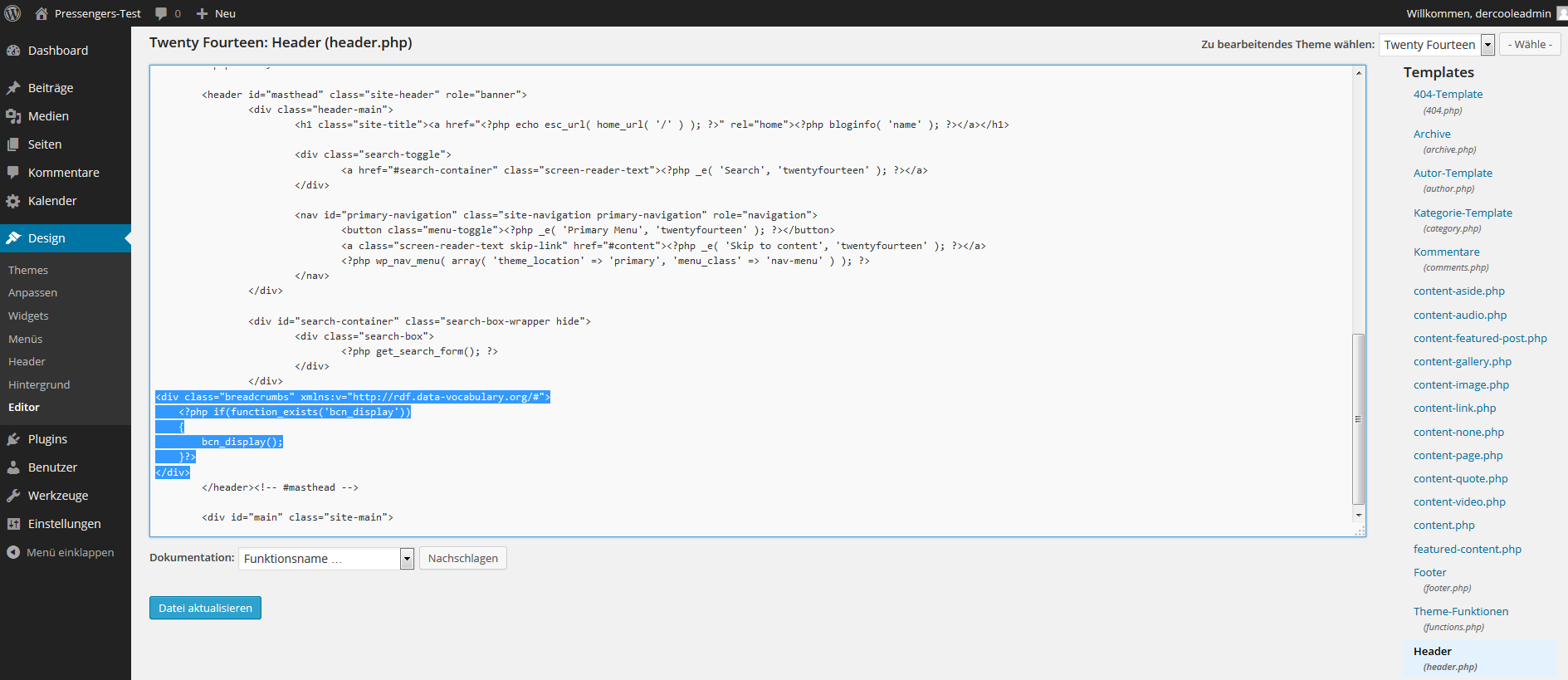Viewport: 1568px width, 680px height.
Task: Open the Anpassen submenu item
Action: pos(32,293)
